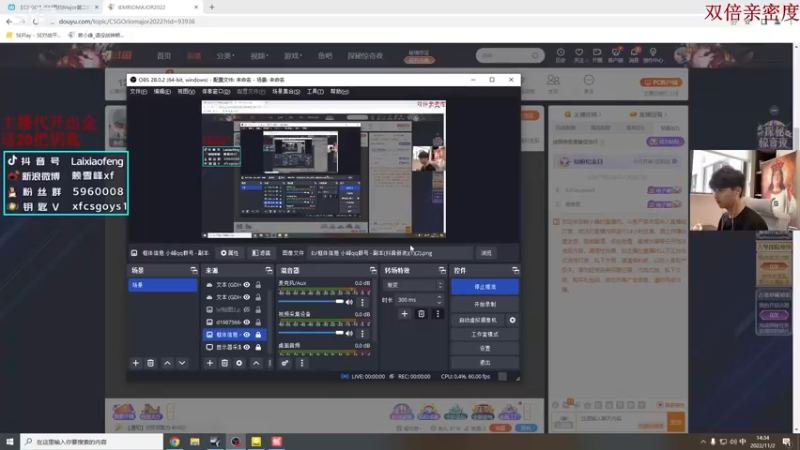The image size is (800, 450).
Task: Start the virtual camera button
Action: tap(478, 320)
